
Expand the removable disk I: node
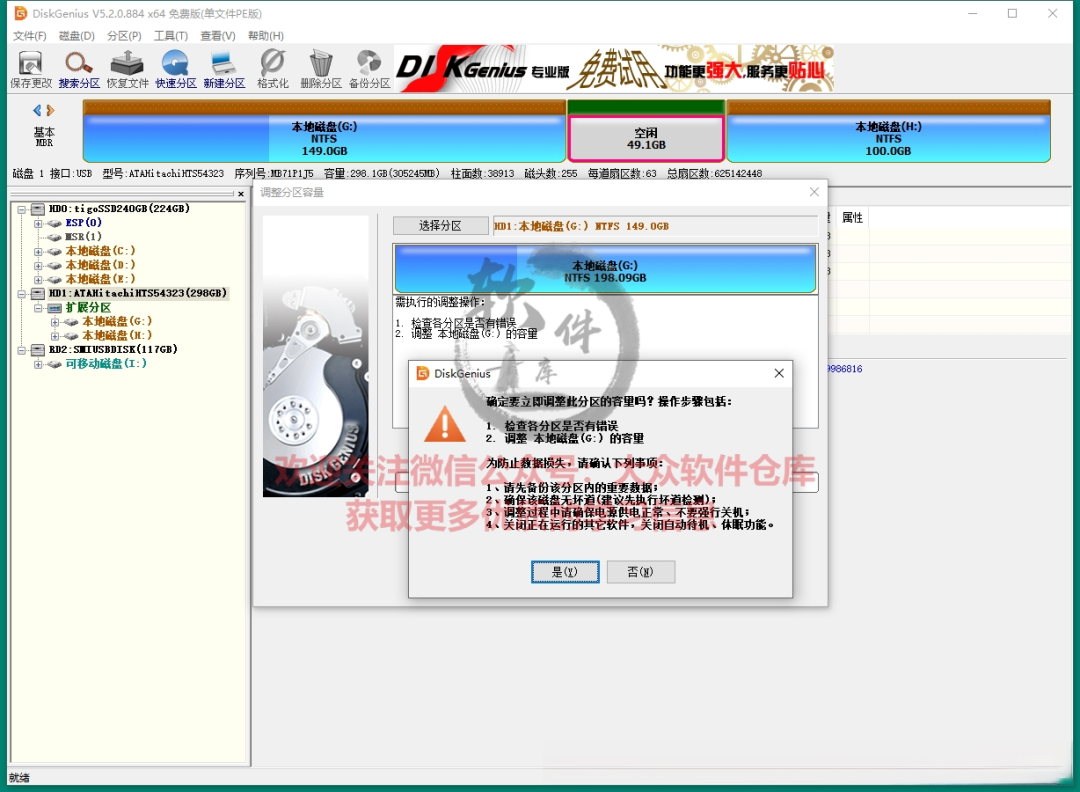coord(39,364)
